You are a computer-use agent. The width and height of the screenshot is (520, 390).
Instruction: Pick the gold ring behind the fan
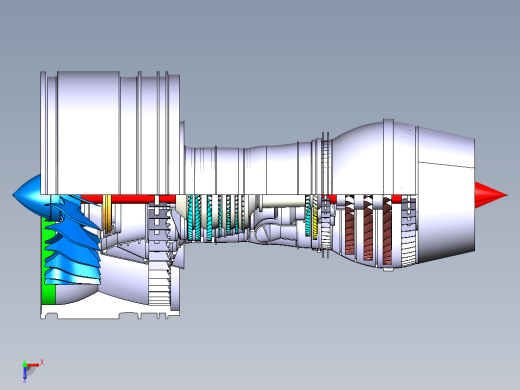click(107, 215)
